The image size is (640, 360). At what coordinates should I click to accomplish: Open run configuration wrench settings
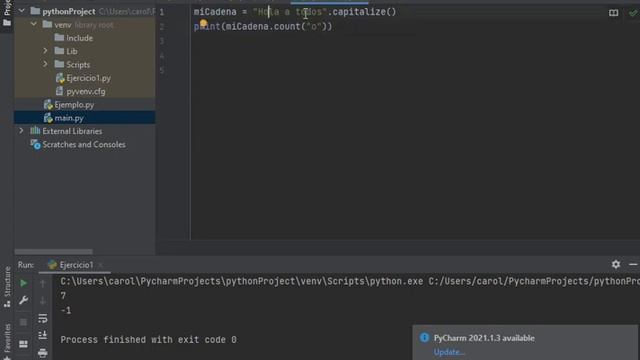pyautogui.click(x=23, y=300)
